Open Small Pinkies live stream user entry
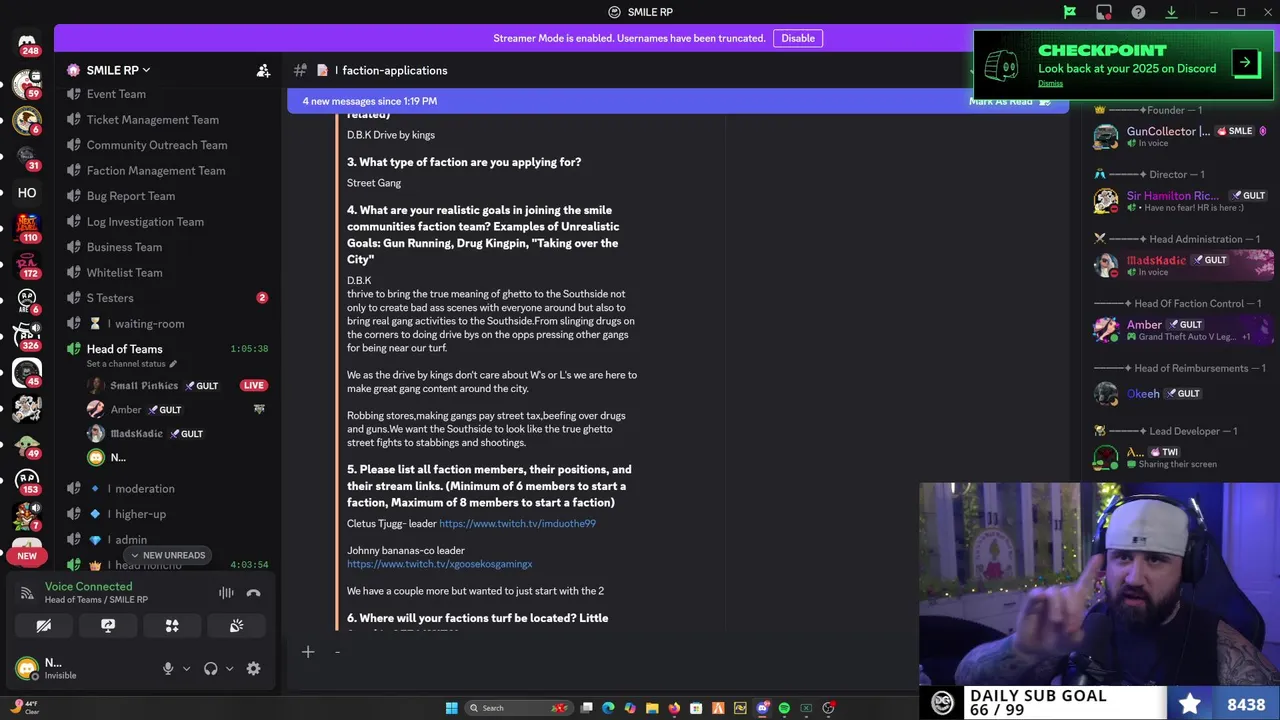 pyautogui.click(x=178, y=385)
